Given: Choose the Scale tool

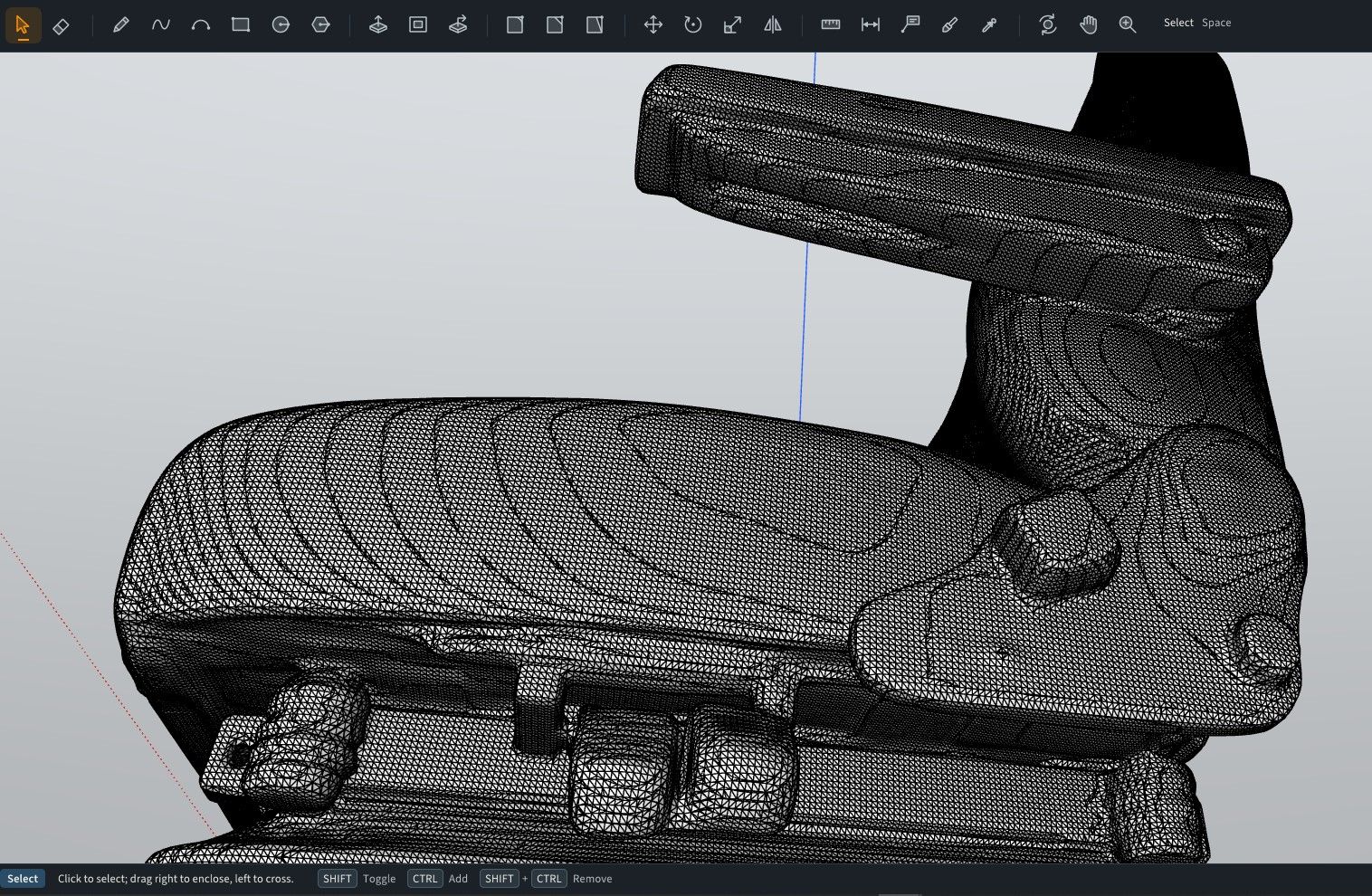Looking at the screenshot, I should click(x=733, y=25).
